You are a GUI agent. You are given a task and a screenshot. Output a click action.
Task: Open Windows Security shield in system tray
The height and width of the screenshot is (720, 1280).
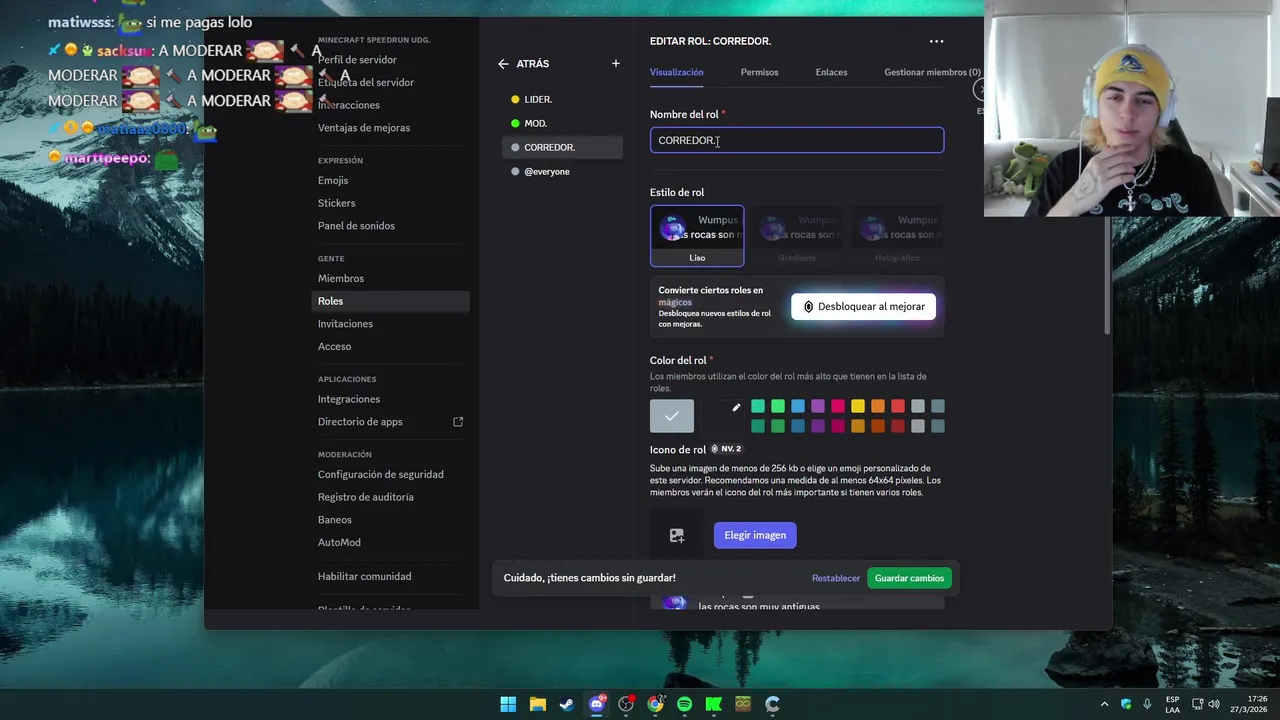click(x=1127, y=704)
